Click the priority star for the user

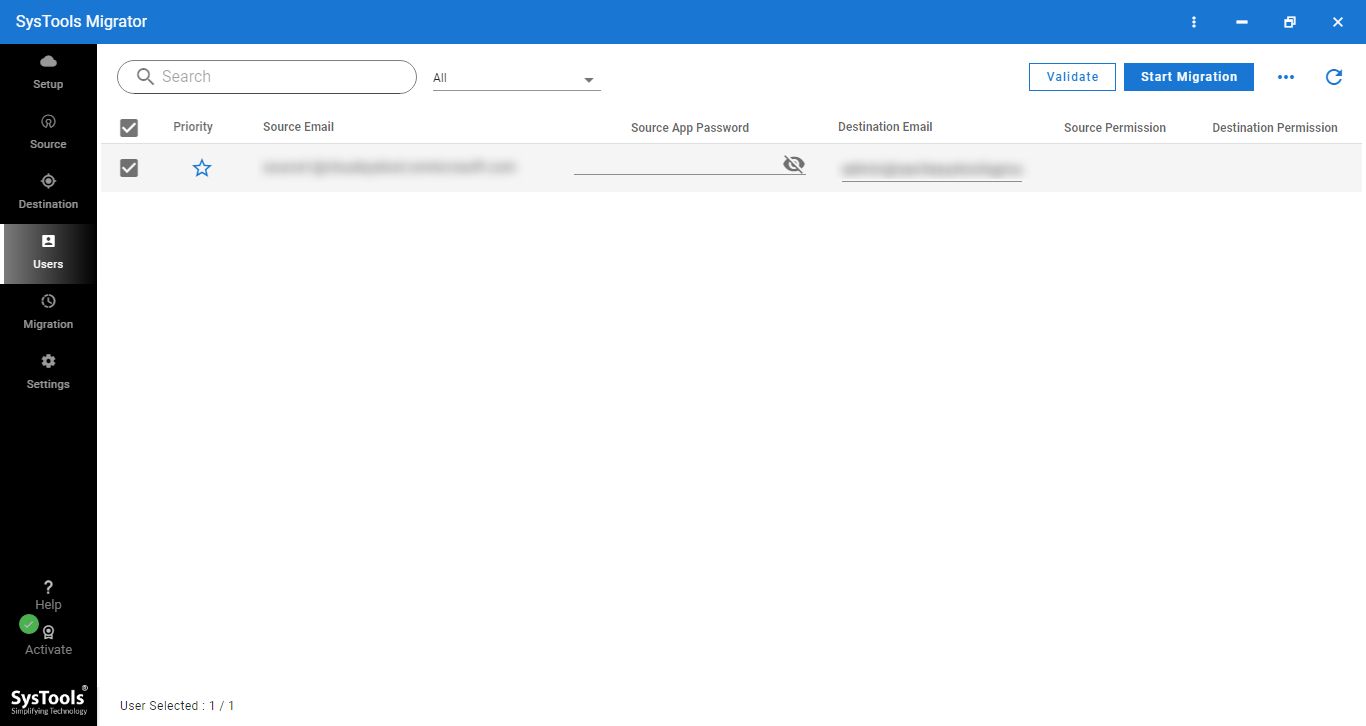[202, 168]
